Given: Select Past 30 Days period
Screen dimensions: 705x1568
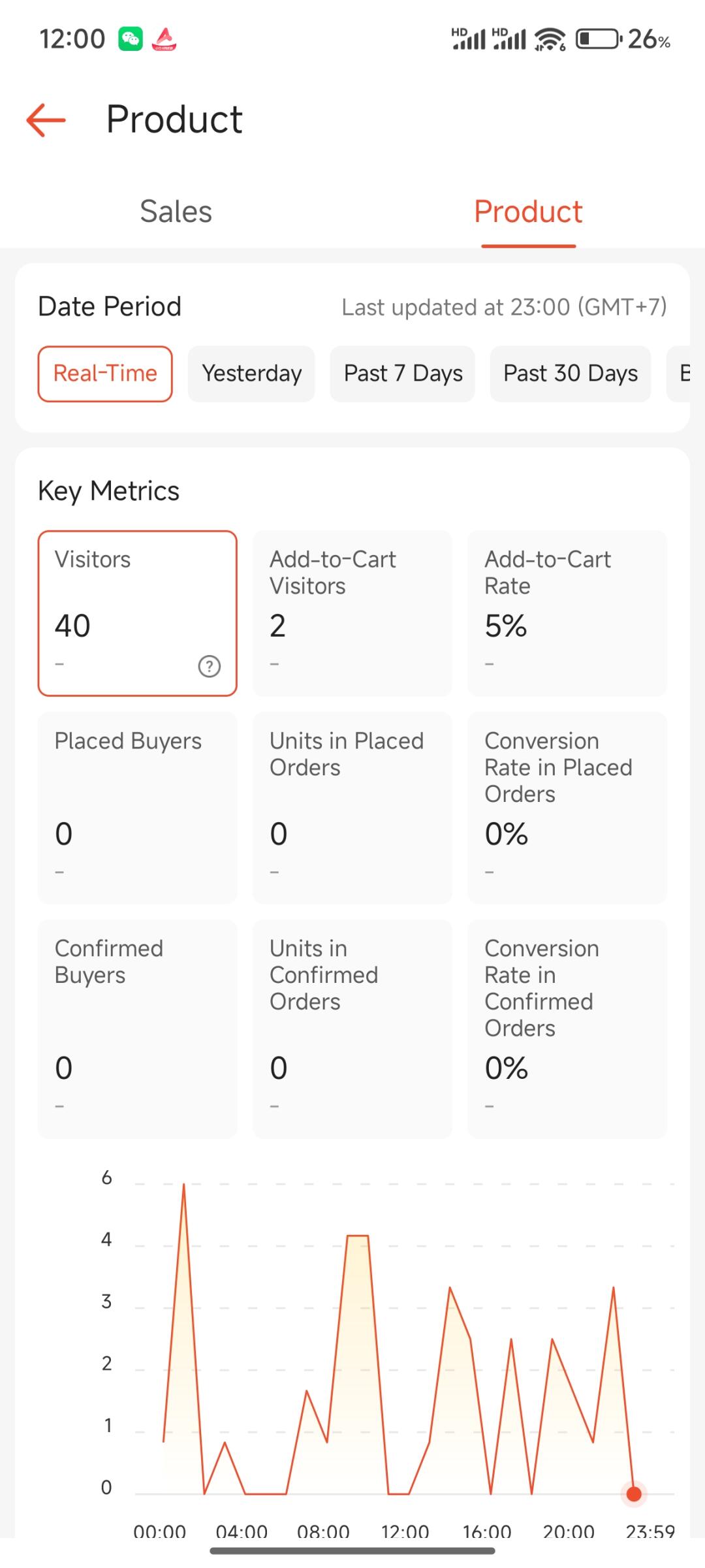Looking at the screenshot, I should 571,374.
